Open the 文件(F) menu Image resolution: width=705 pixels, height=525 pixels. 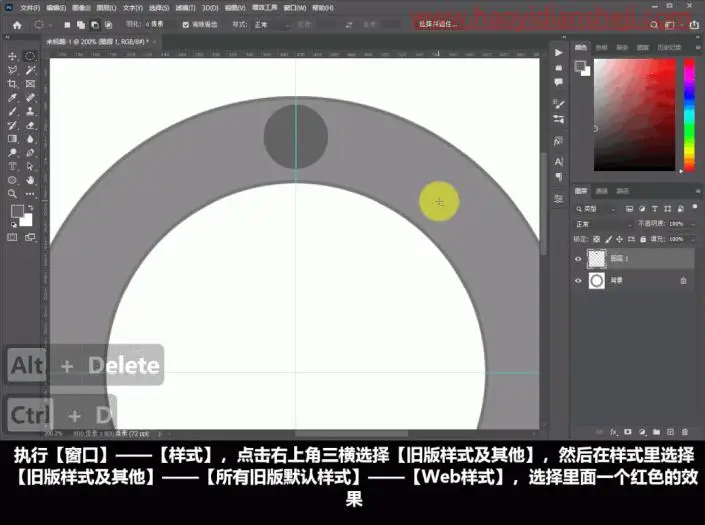point(30,8)
